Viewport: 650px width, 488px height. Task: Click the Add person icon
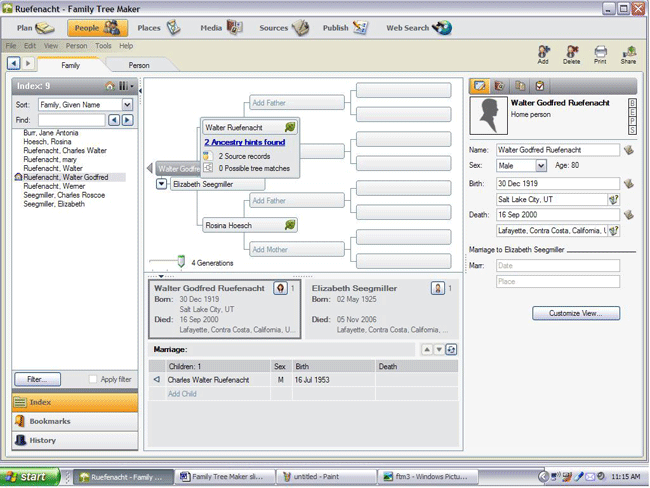543,55
